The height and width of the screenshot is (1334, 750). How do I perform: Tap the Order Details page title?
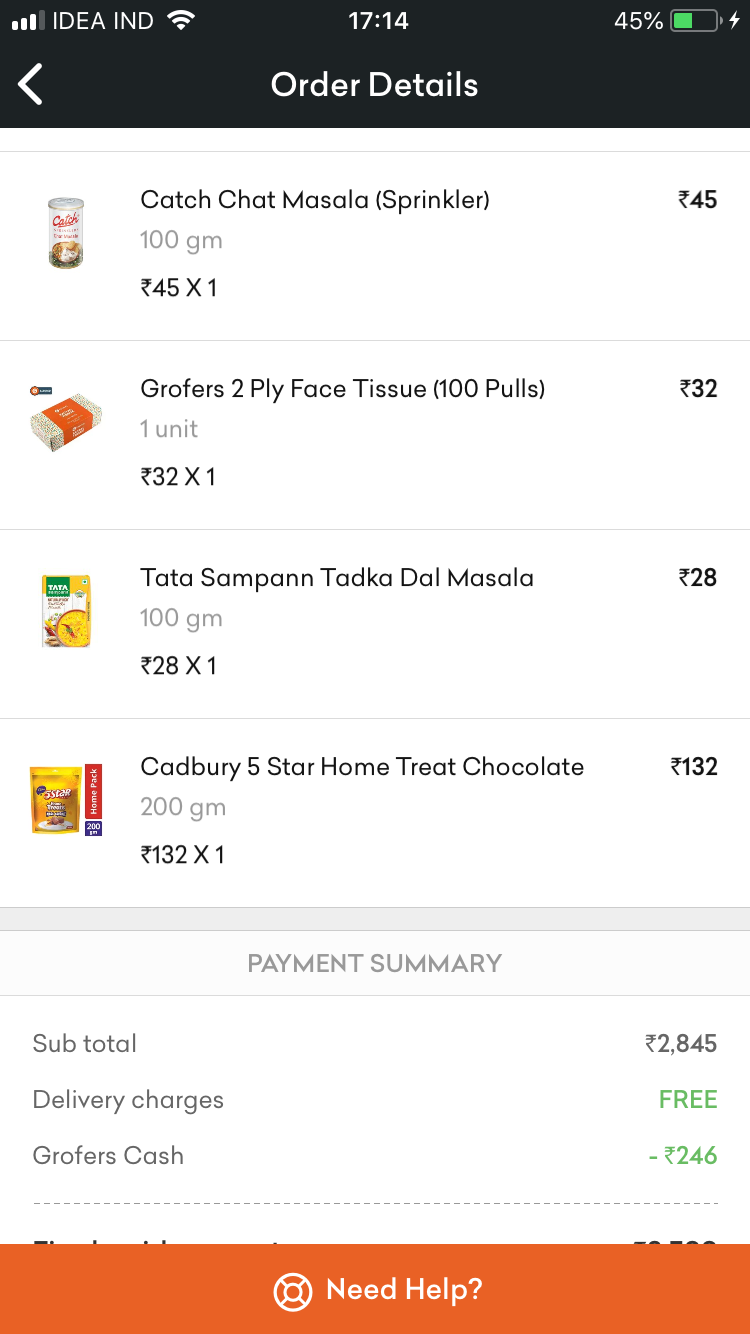[375, 85]
